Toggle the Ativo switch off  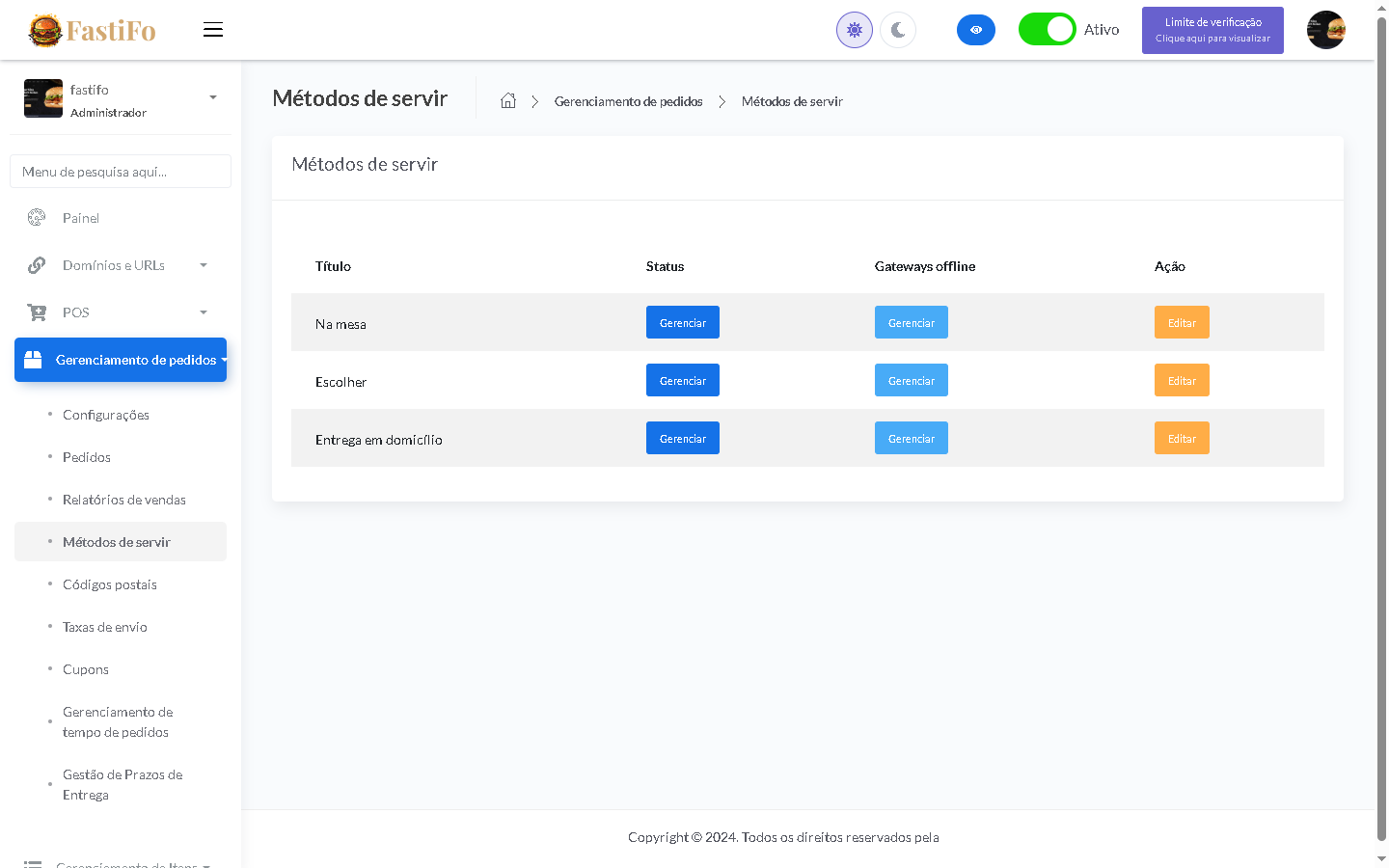click(1047, 30)
